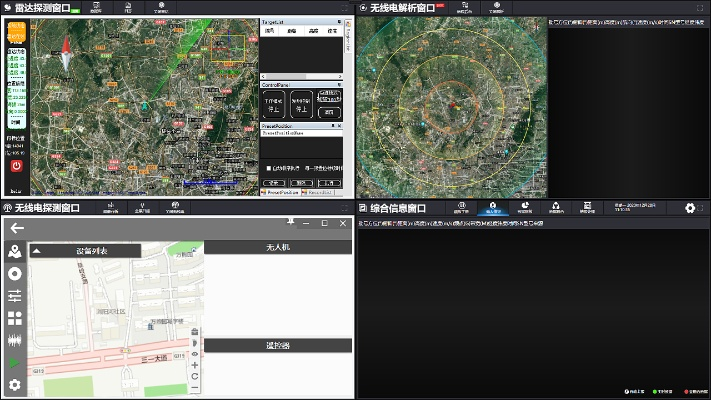
Task: Open the sliders adjustment icon in sidebar
Action: (15, 296)
